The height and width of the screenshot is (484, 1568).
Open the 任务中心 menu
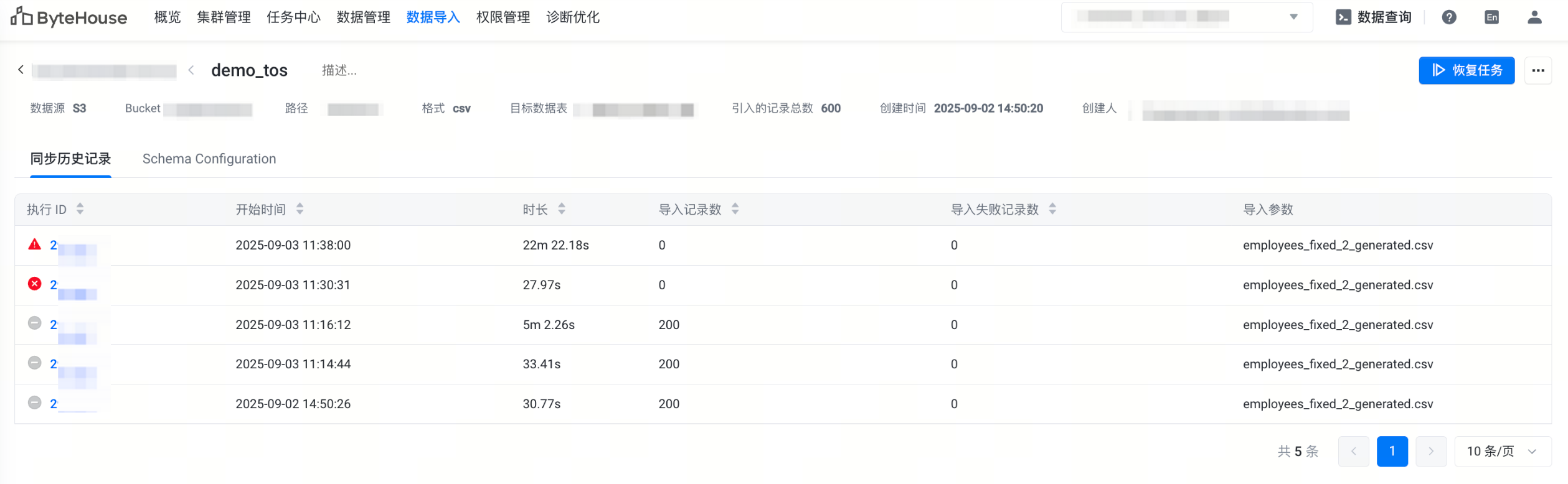[293, 17]
